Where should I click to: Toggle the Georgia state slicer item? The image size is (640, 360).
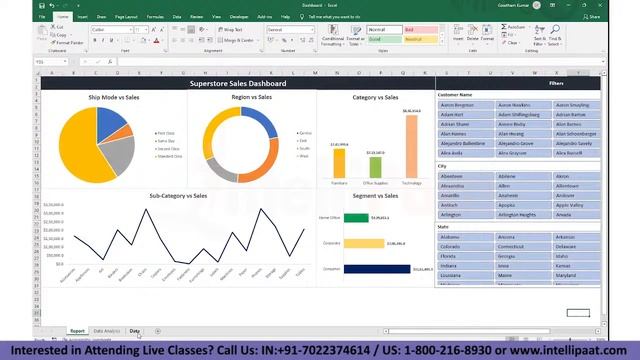pyautogui.click(x=523, y=256)
